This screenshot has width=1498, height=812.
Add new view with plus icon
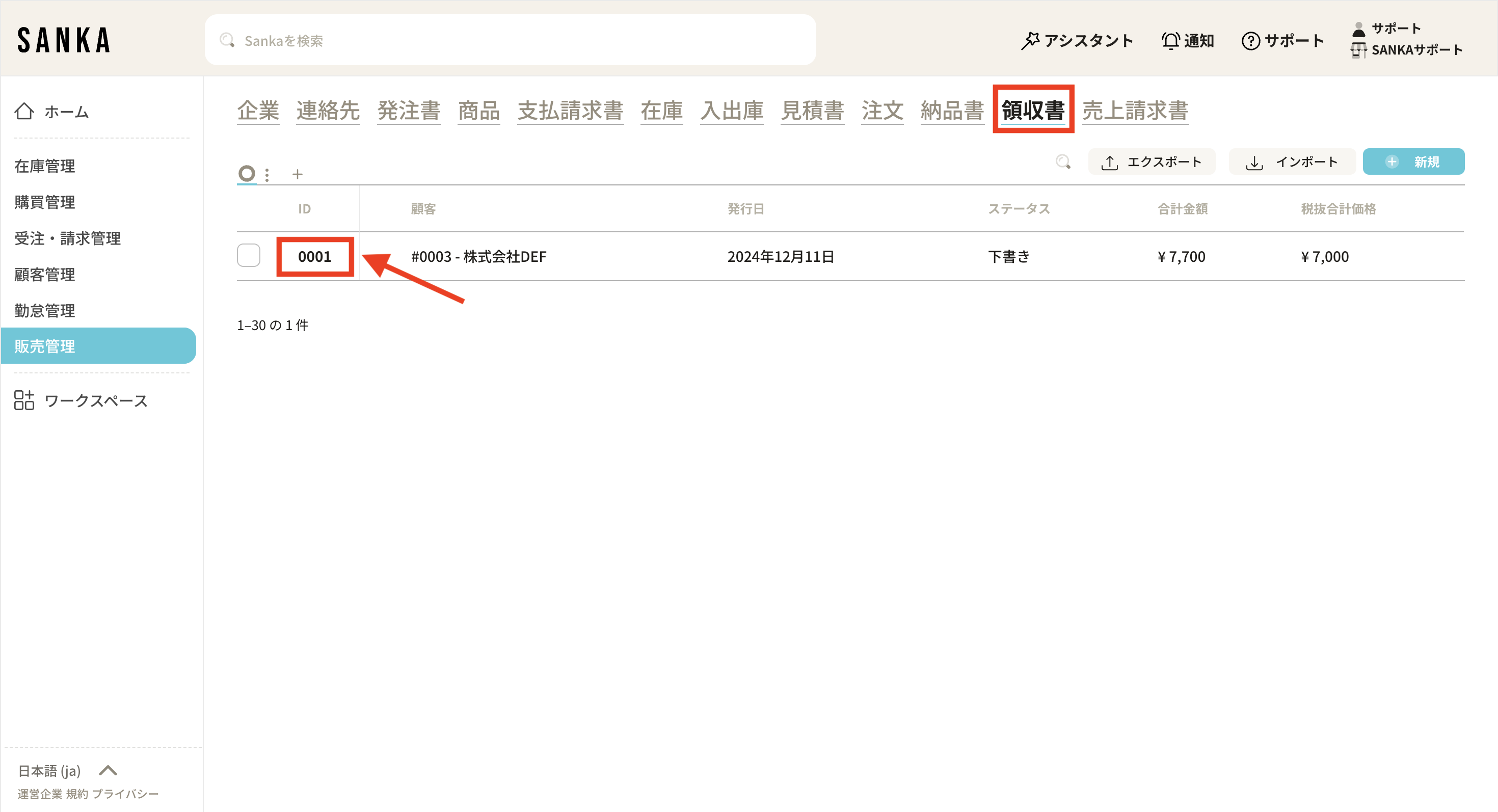click(x=297, y=174)
